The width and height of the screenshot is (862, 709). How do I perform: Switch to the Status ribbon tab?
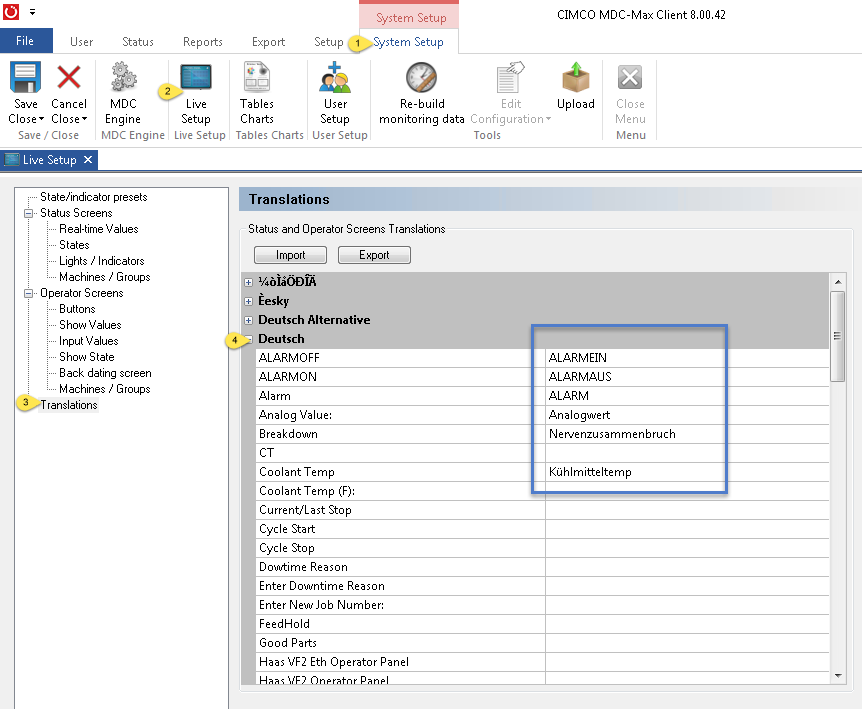point(137,42)
